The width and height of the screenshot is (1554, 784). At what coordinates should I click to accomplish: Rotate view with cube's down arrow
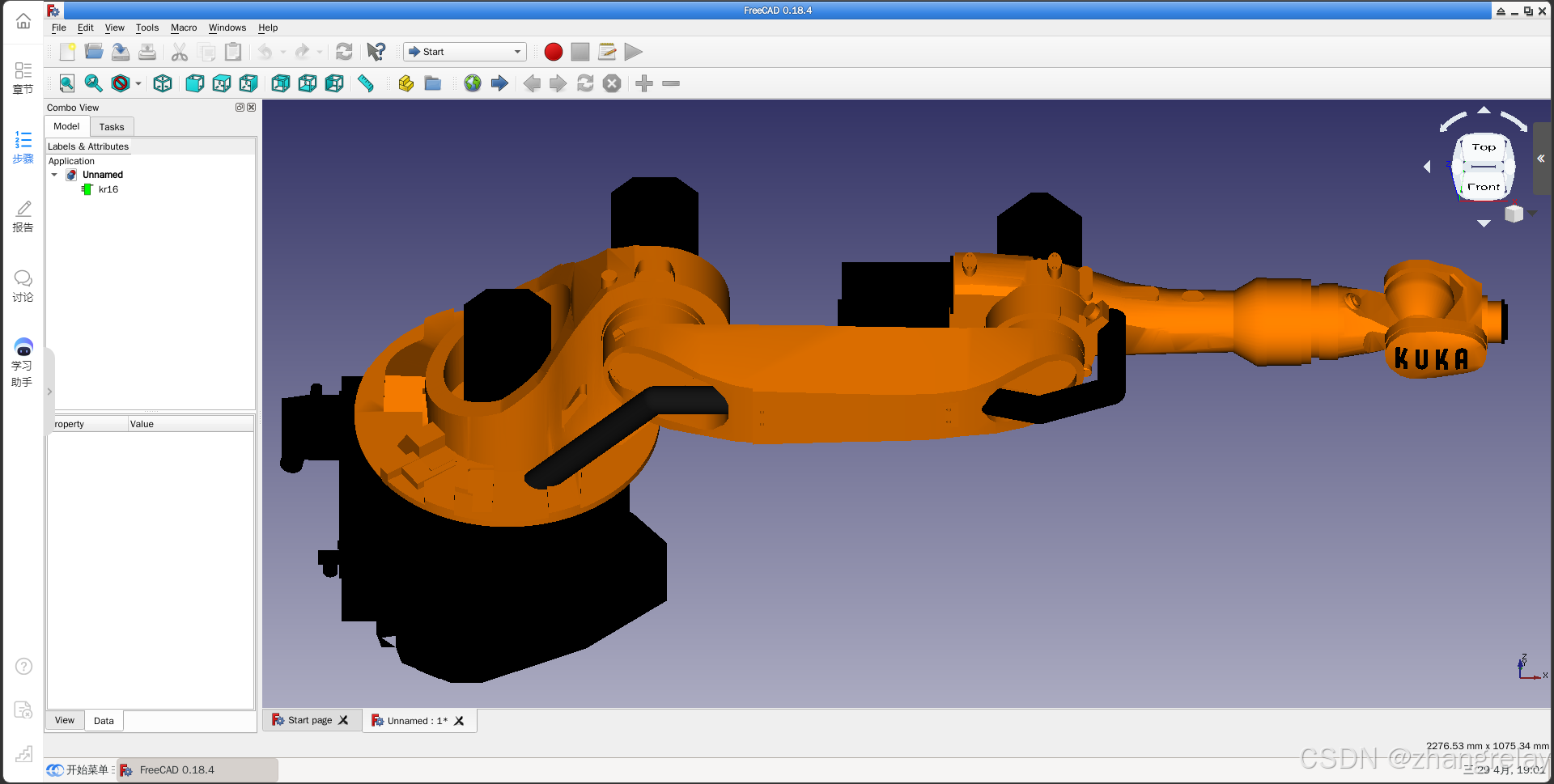click(1484, 223)
